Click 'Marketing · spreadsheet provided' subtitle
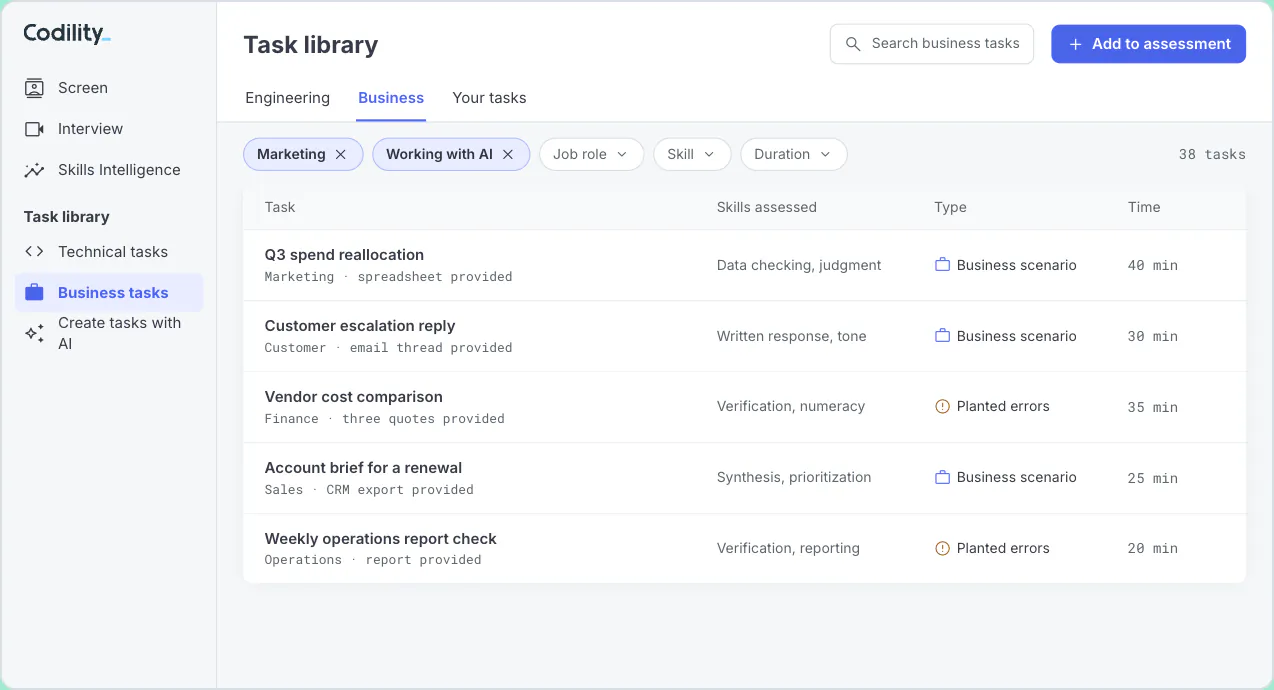 point(388,277)
